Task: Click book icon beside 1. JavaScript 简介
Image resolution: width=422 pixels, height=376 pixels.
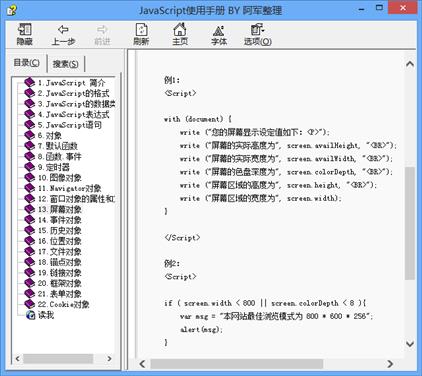Action: click(30, 82)
